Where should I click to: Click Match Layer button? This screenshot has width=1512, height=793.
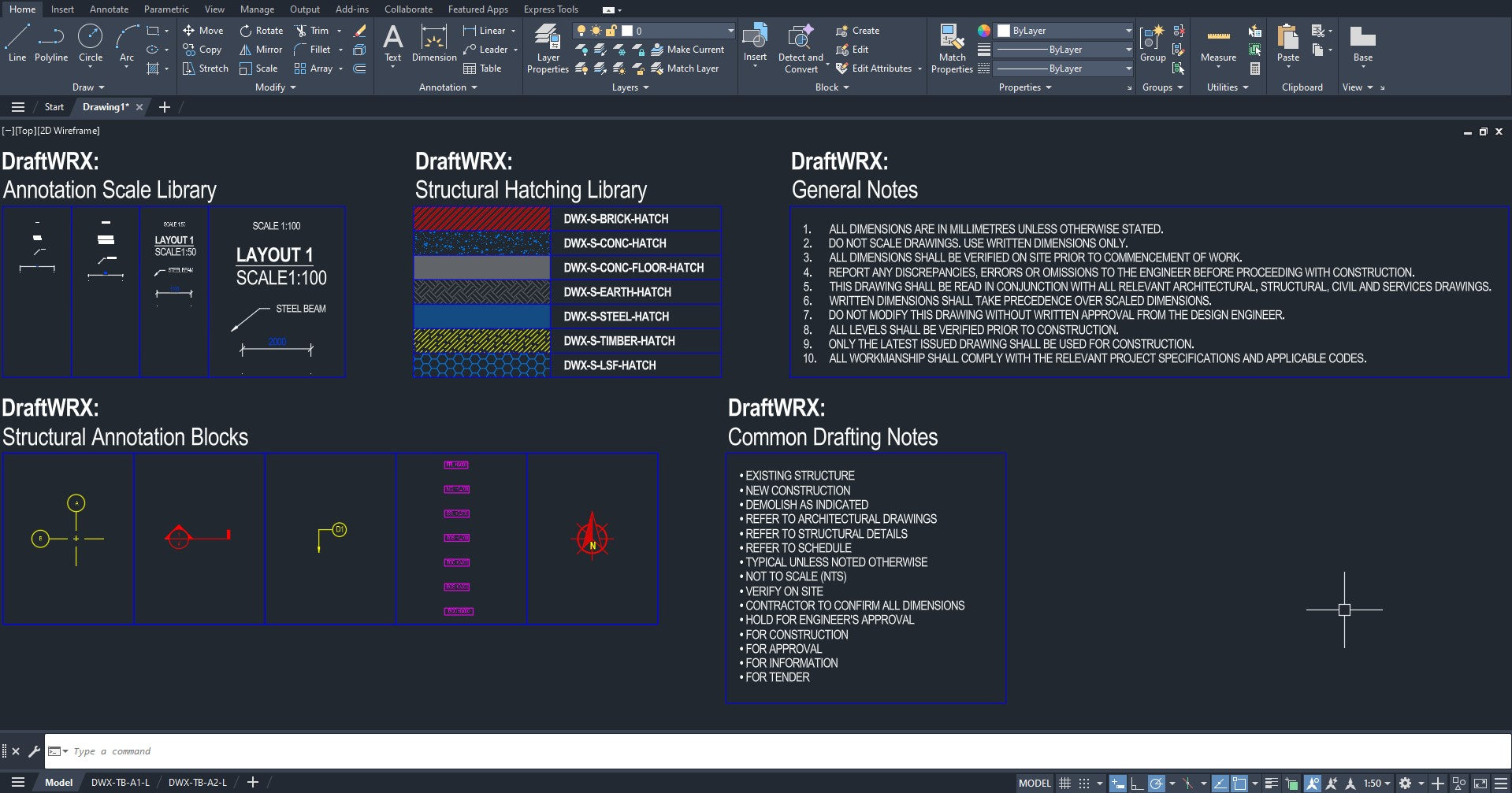pyautogui.click(x=685, y=69)
